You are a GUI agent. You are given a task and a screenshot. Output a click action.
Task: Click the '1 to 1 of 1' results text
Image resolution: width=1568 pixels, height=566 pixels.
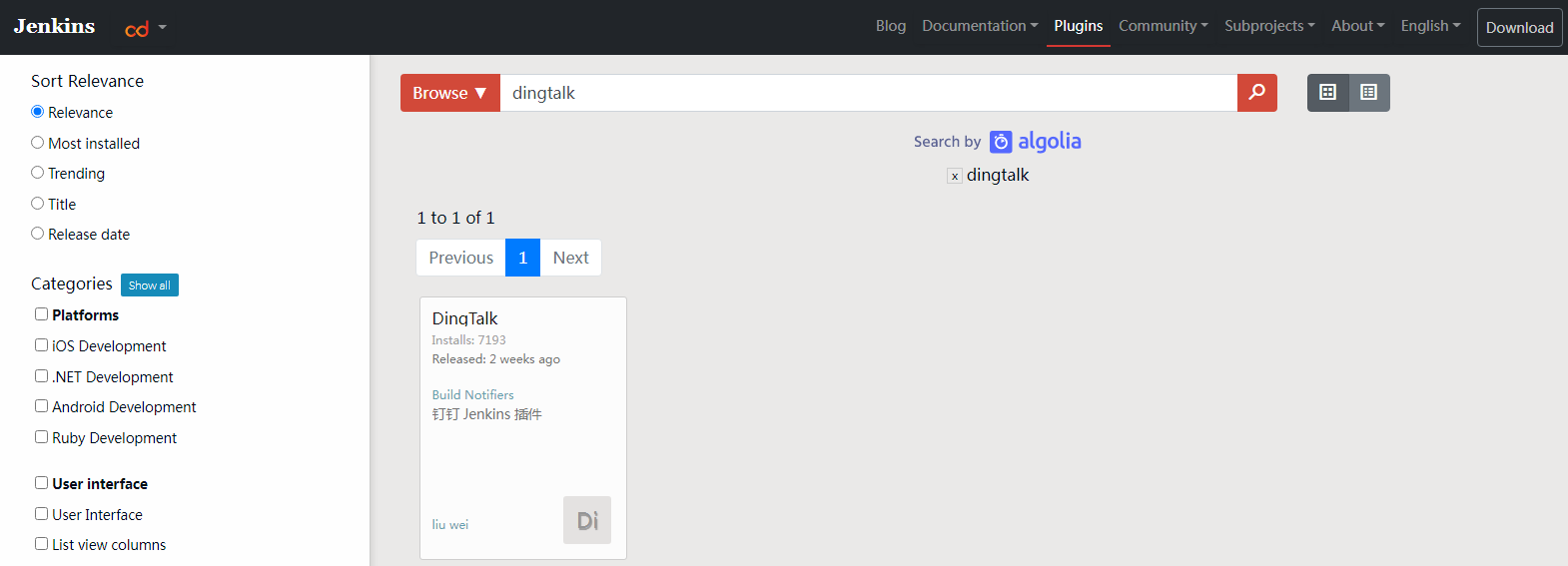pos(455,218)
